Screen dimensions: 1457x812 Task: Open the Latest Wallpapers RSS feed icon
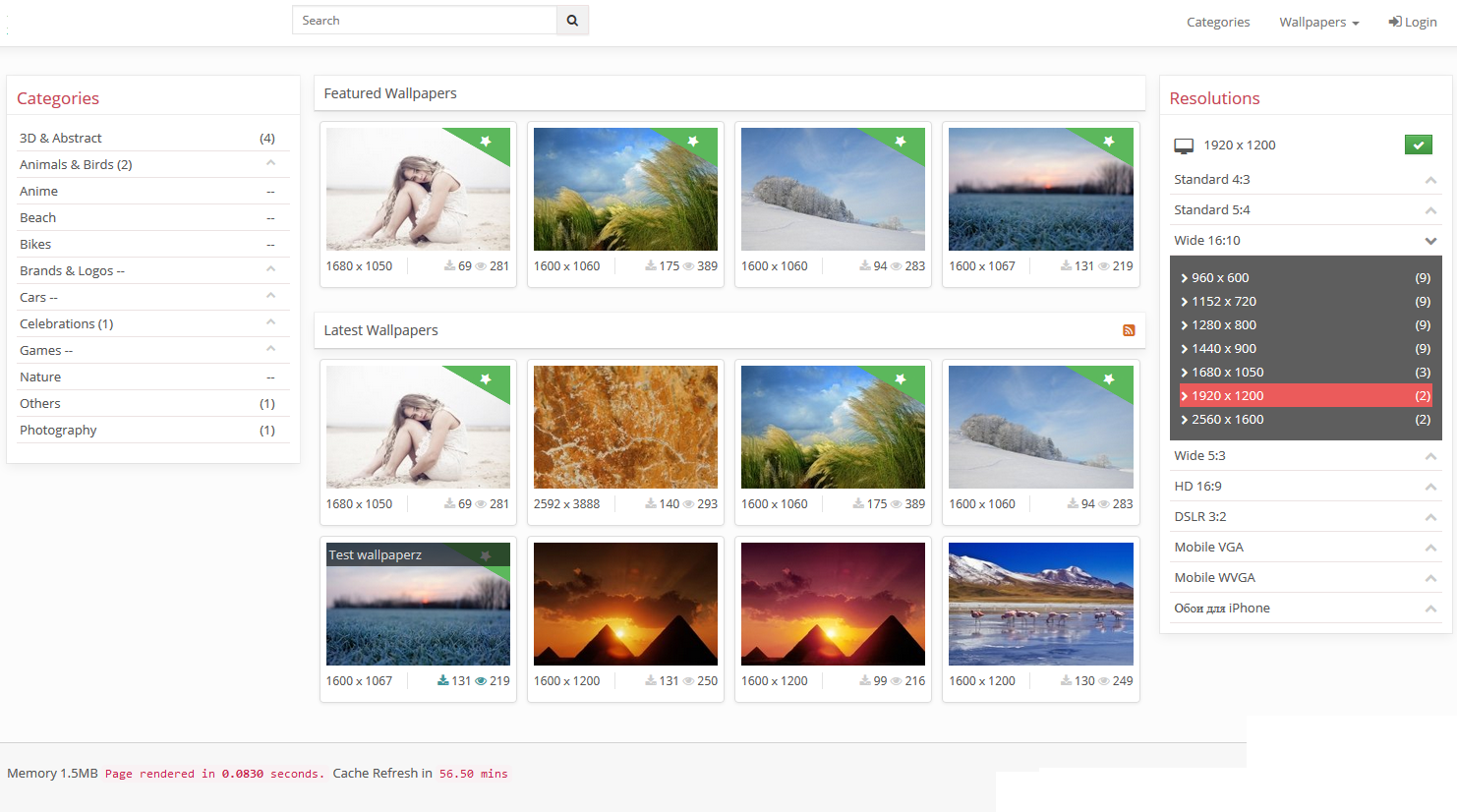(1129, 330)
